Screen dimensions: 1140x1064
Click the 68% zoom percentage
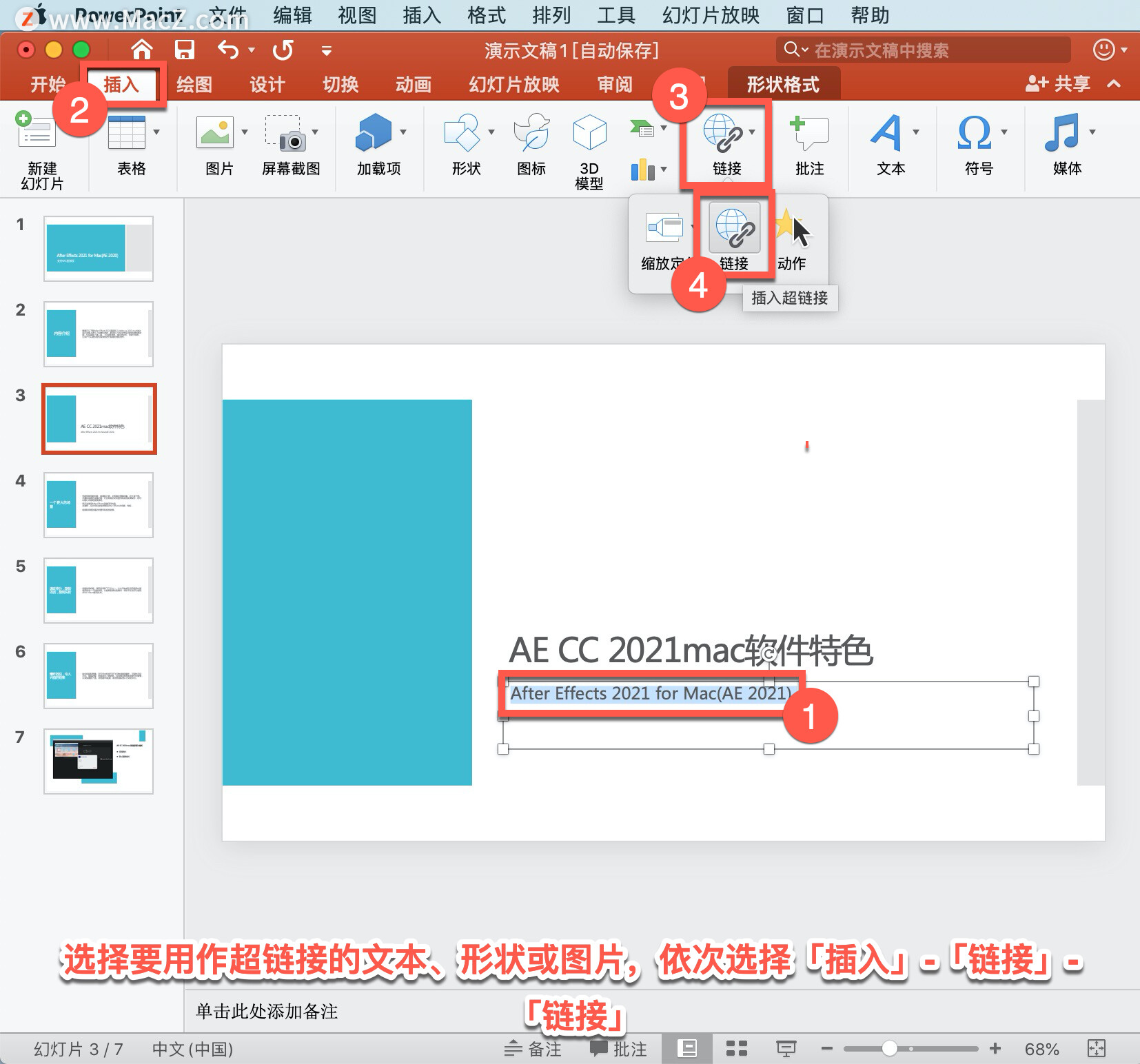pos(1041,1049)
